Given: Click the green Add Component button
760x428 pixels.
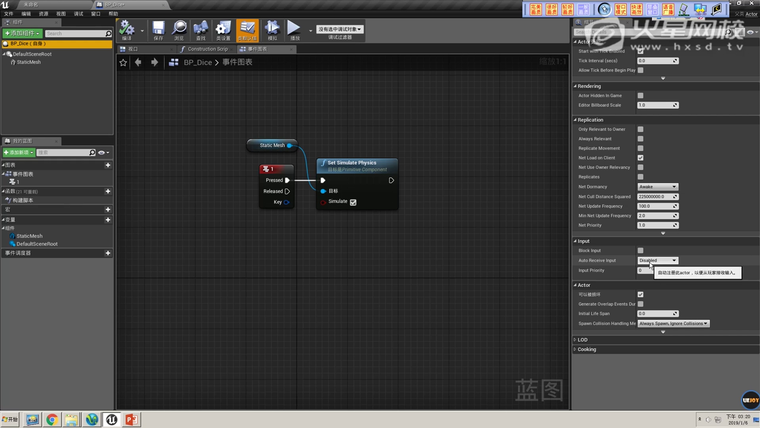Looking at the screenshot, I should [x=21, y=33].
